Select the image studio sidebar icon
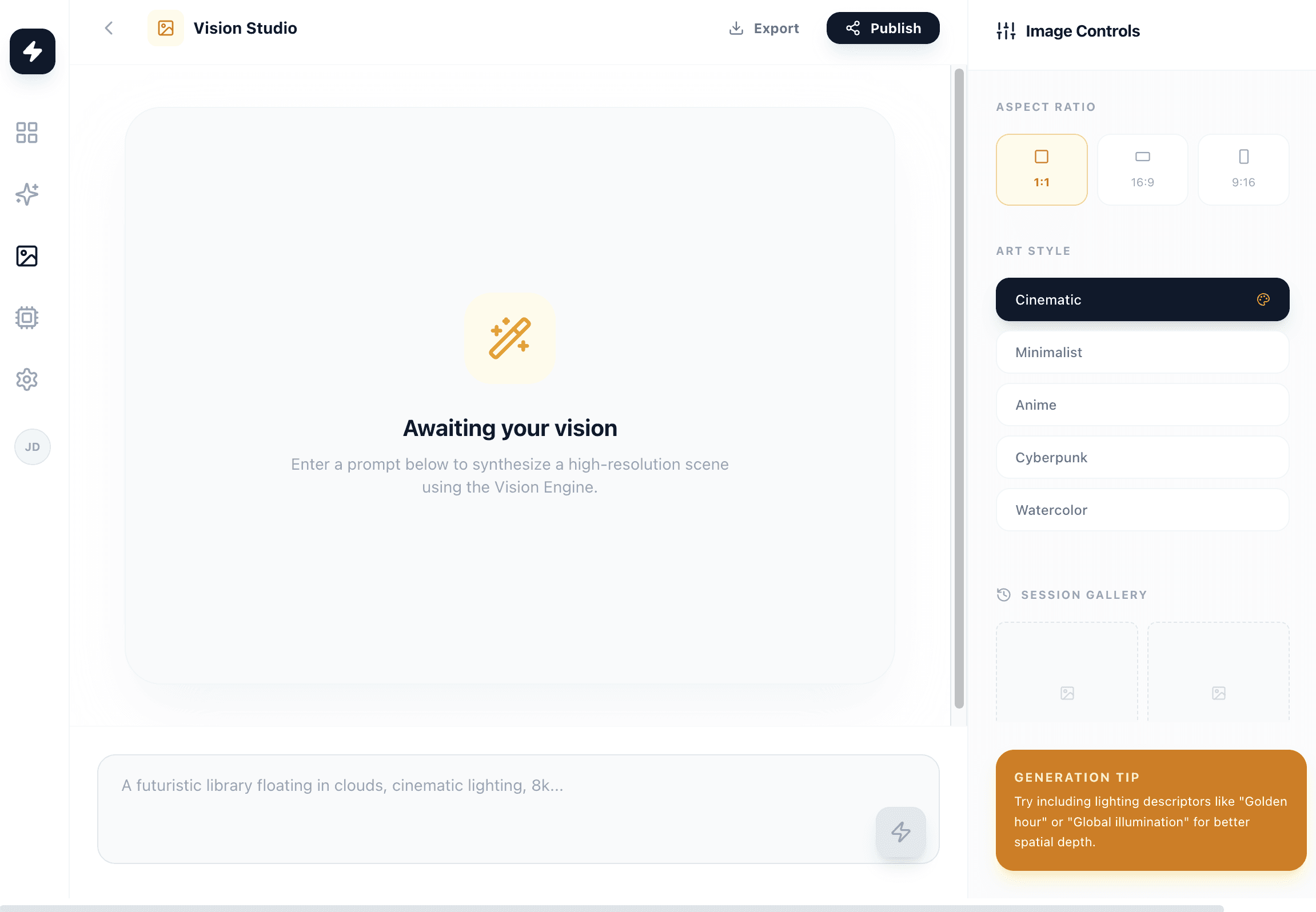1316x912 pixels. [27, 256]
